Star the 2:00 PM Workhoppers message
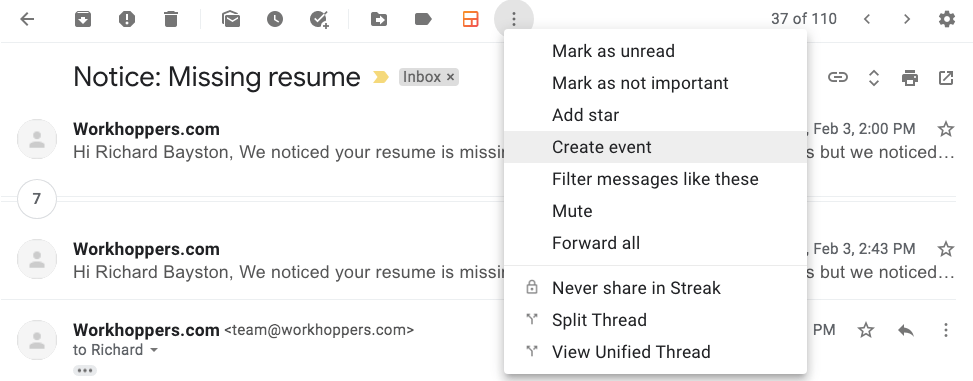Viewport: 973px width, 381px height. 946,129
